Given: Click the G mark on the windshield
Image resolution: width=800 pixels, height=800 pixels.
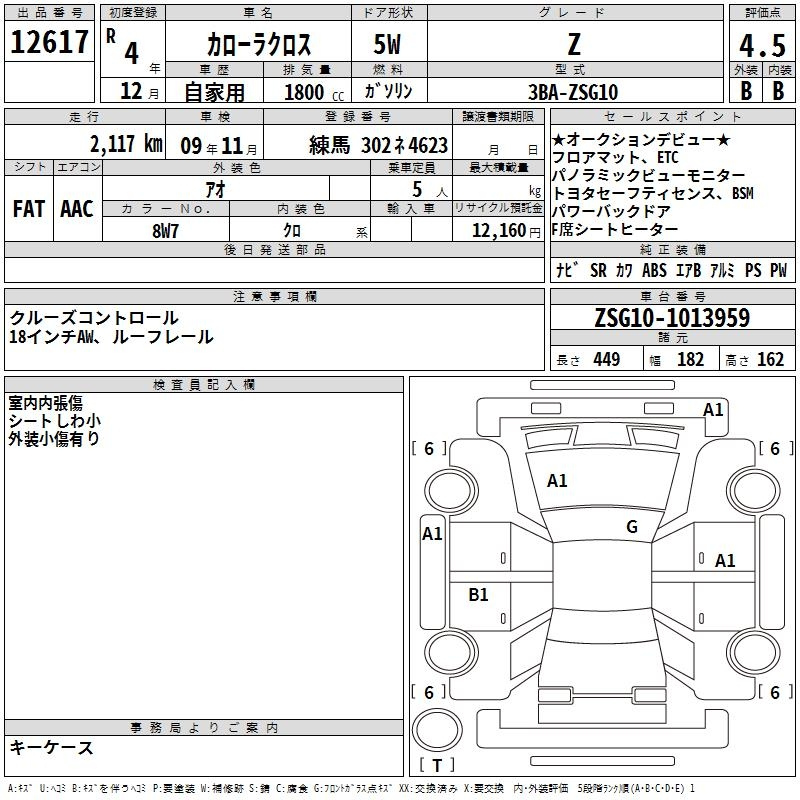Looking at the screenshot, I should point(631,527).
